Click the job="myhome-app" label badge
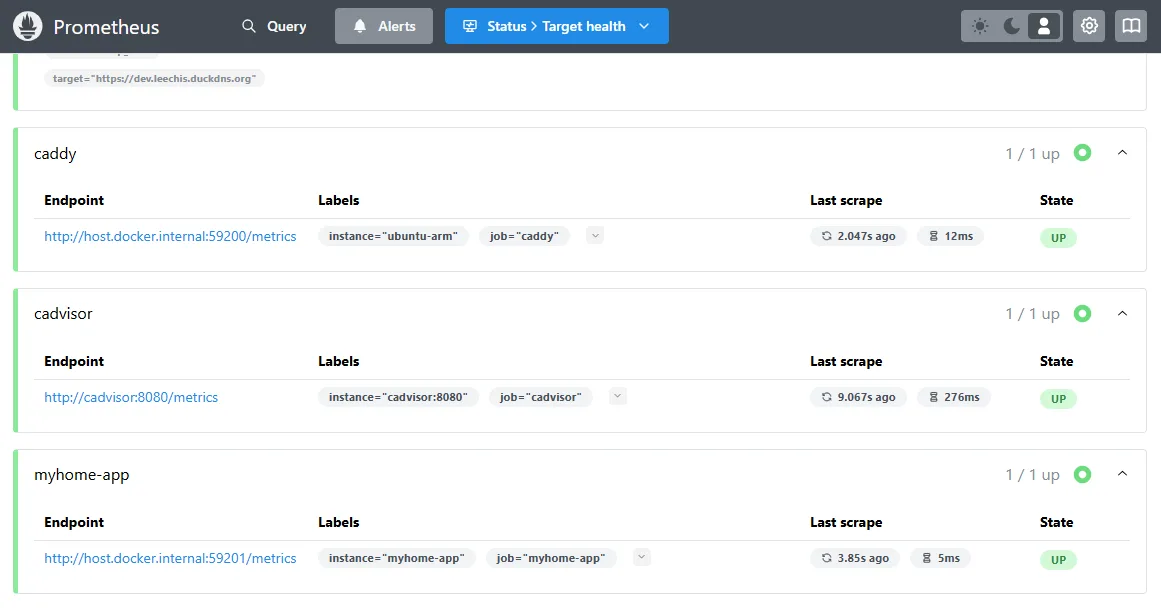The width and height of the screenshot is (1161, 610). (551, 558)
